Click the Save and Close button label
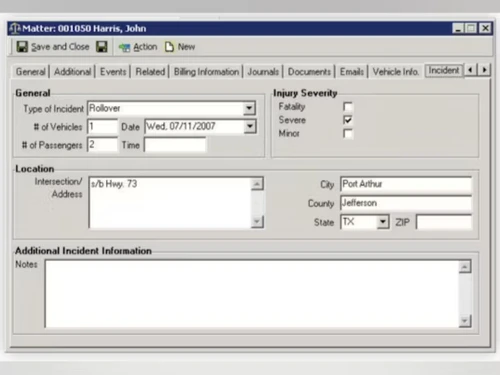Screen dimensions: 500x375 click(60, 47)
